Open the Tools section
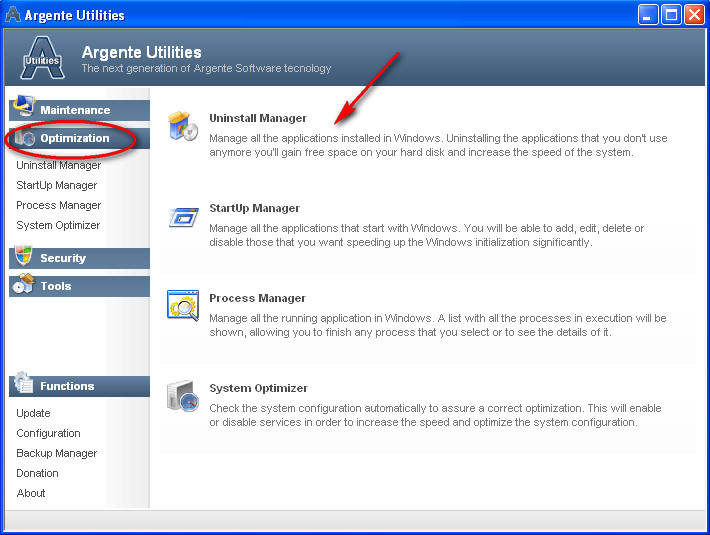Viewport: 710px width, 535px height. (x=79, y=287)
